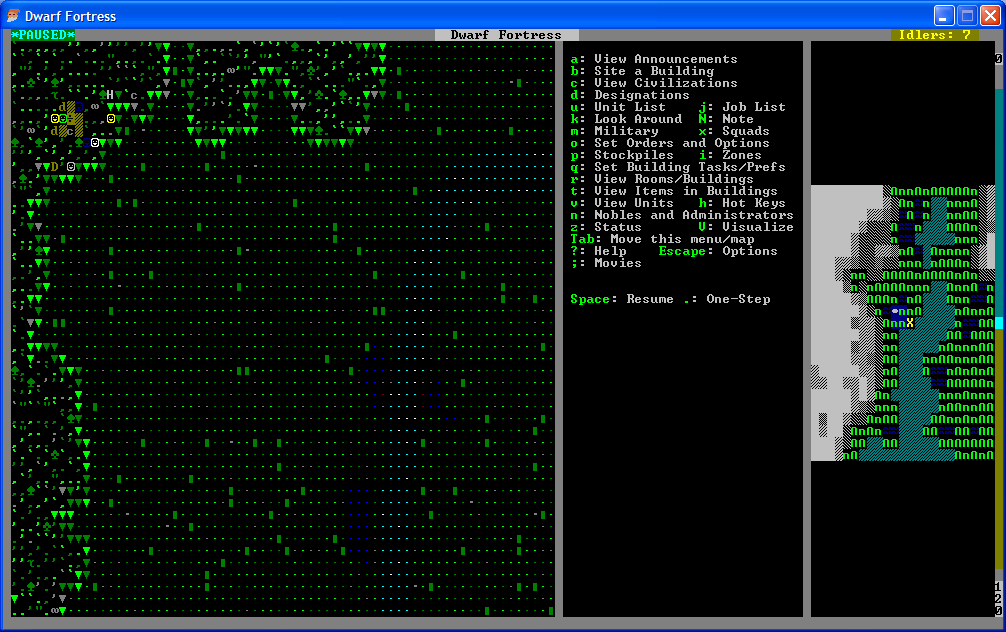Select Look Around
This screenshot has width=1006, height=632.
(x=626, y=119)
